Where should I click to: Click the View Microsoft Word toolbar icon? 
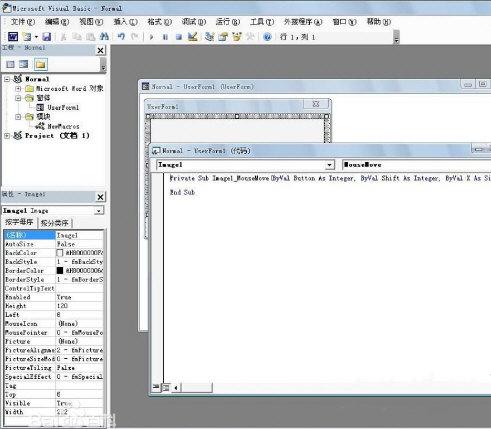tap(13, 36)
